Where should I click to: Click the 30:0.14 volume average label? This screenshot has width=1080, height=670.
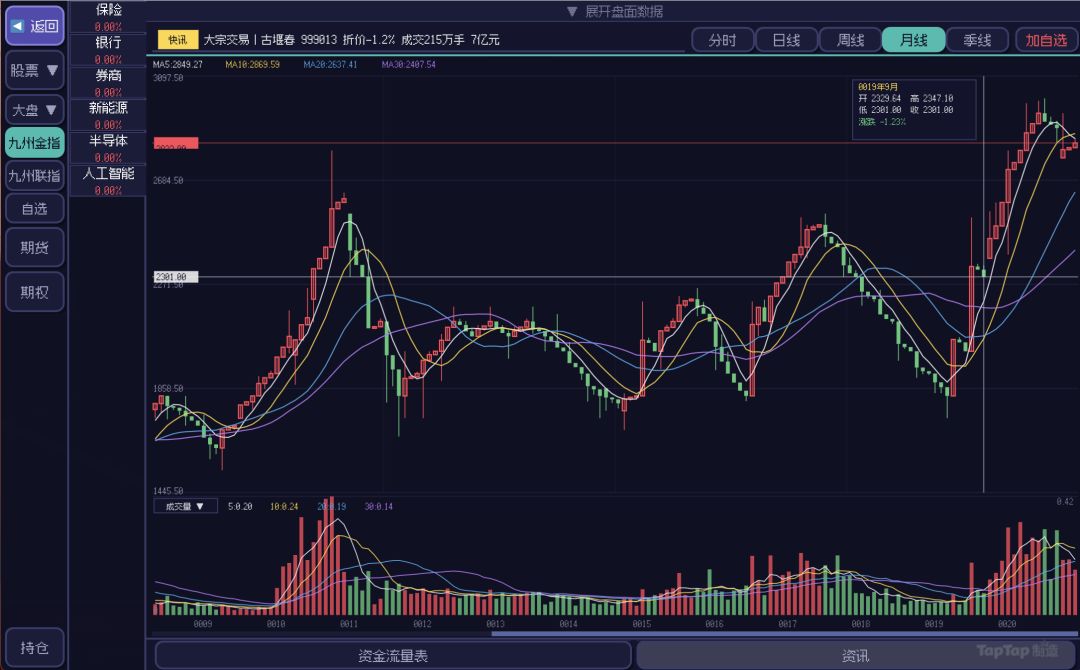pos(379,507)
